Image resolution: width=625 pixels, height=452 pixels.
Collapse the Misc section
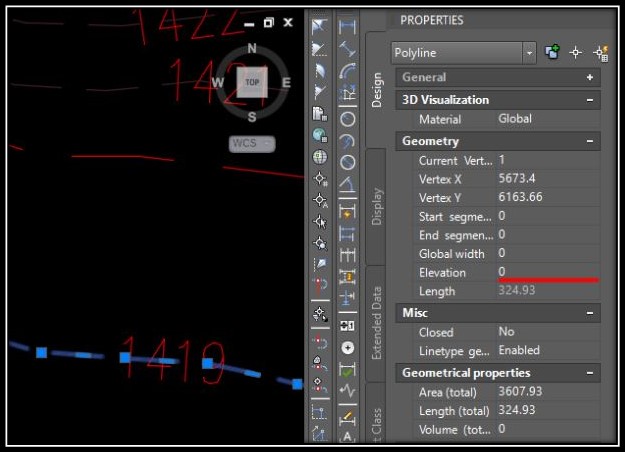coord(590,313)
